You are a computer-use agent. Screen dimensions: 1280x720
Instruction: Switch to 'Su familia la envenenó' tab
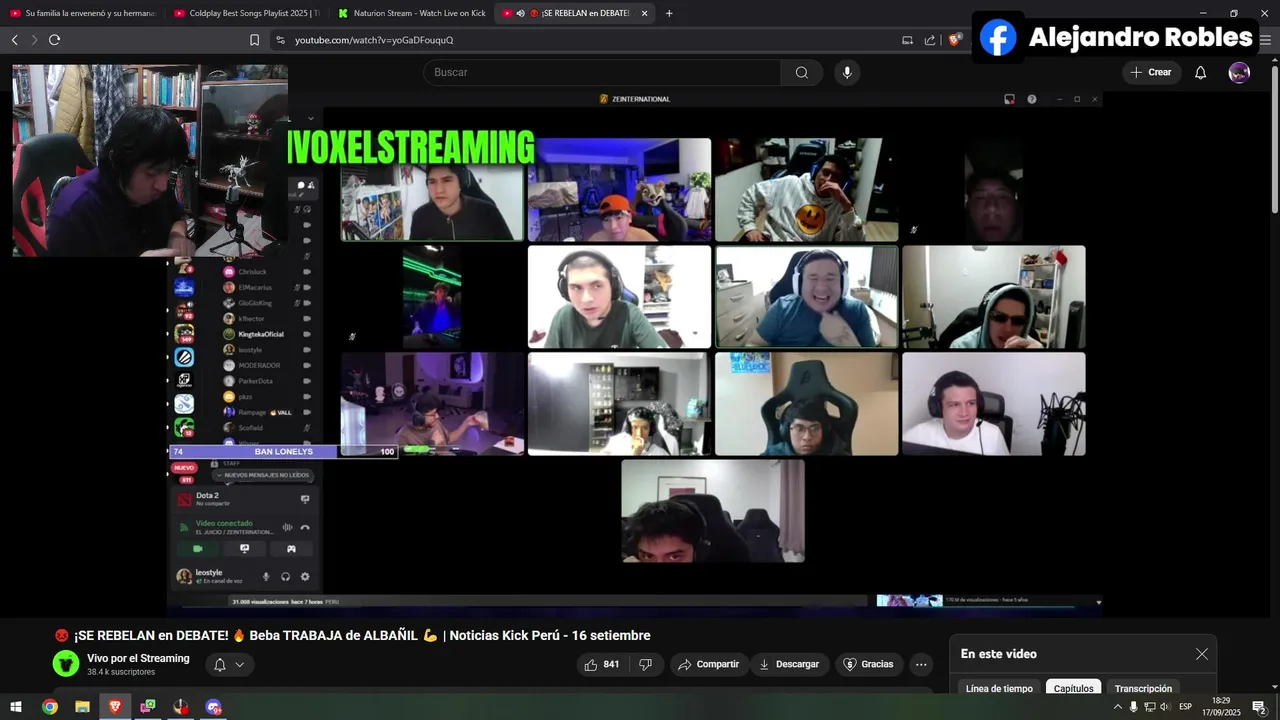point(83,13)
